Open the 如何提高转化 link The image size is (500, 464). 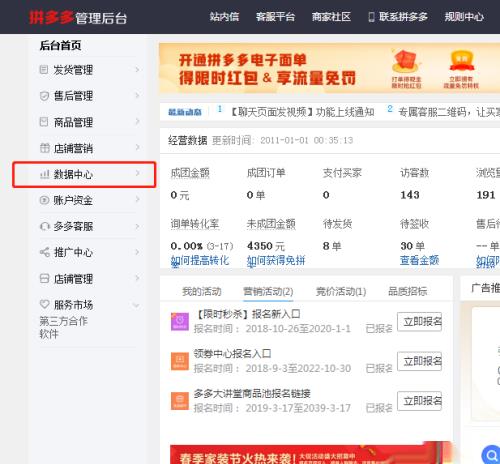200,260
